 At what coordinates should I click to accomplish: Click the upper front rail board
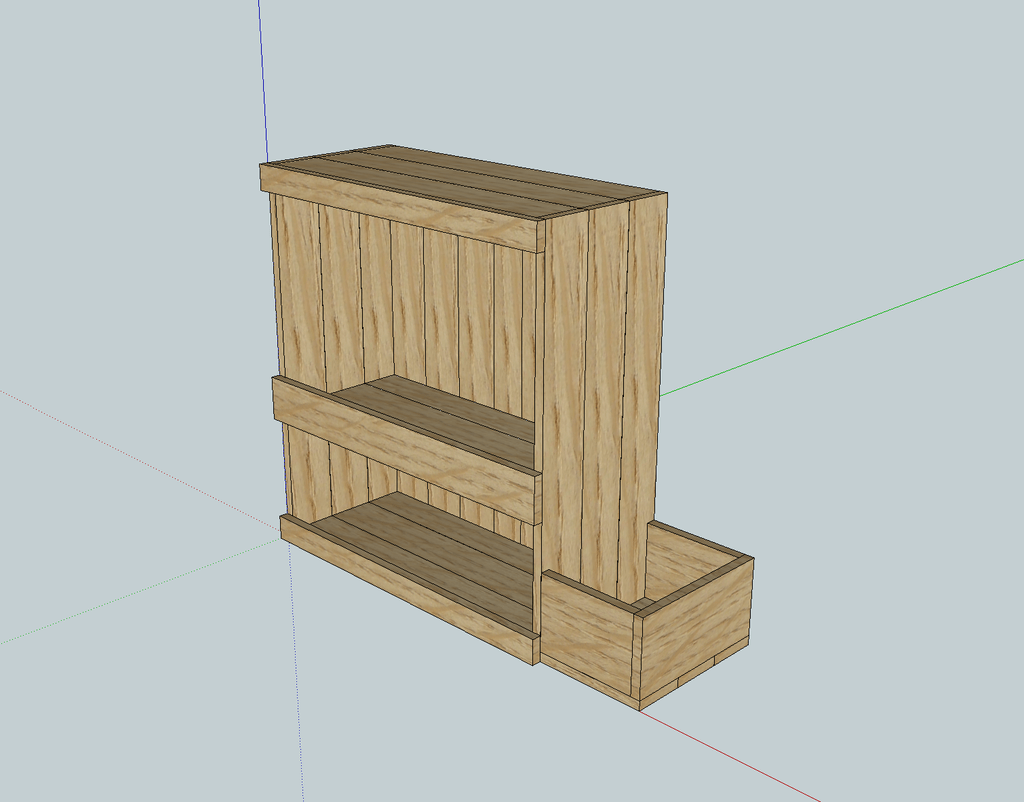[x=402, y=208]
